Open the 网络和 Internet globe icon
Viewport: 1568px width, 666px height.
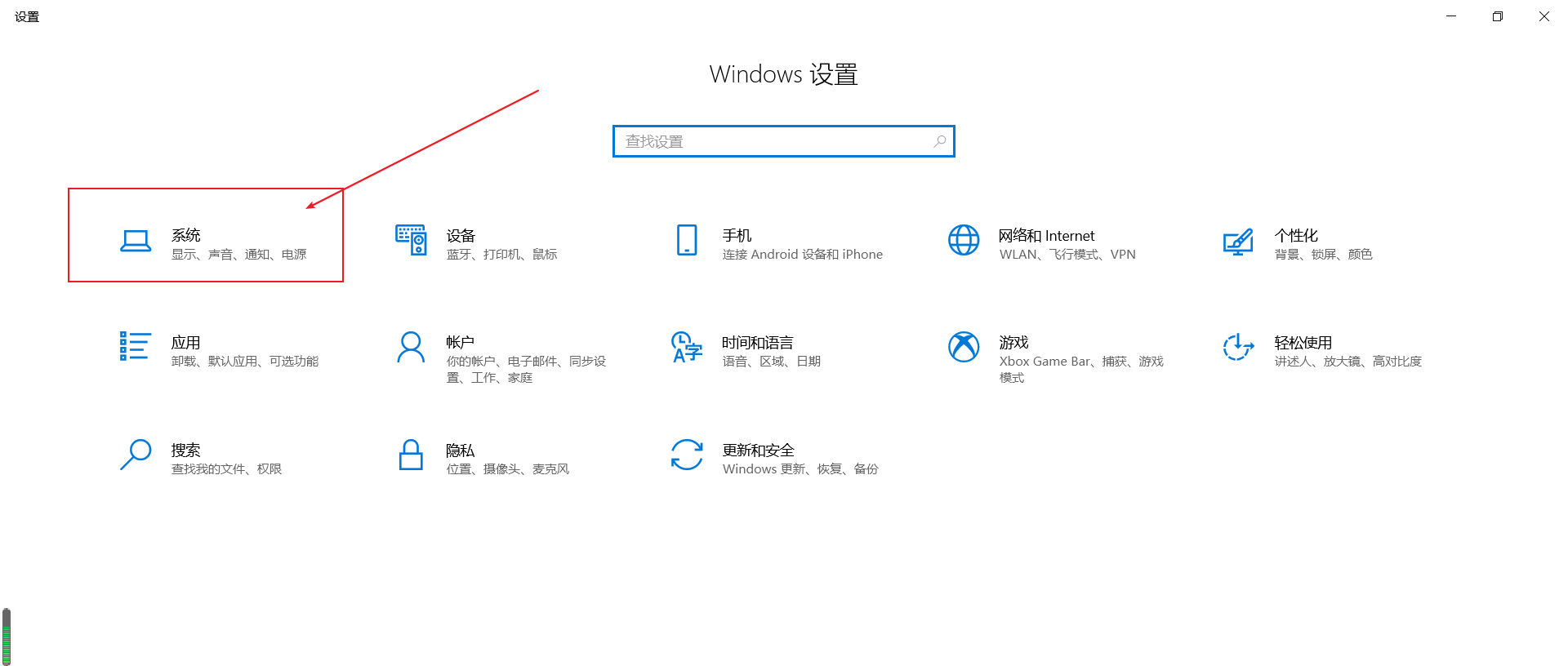point(964,240)
